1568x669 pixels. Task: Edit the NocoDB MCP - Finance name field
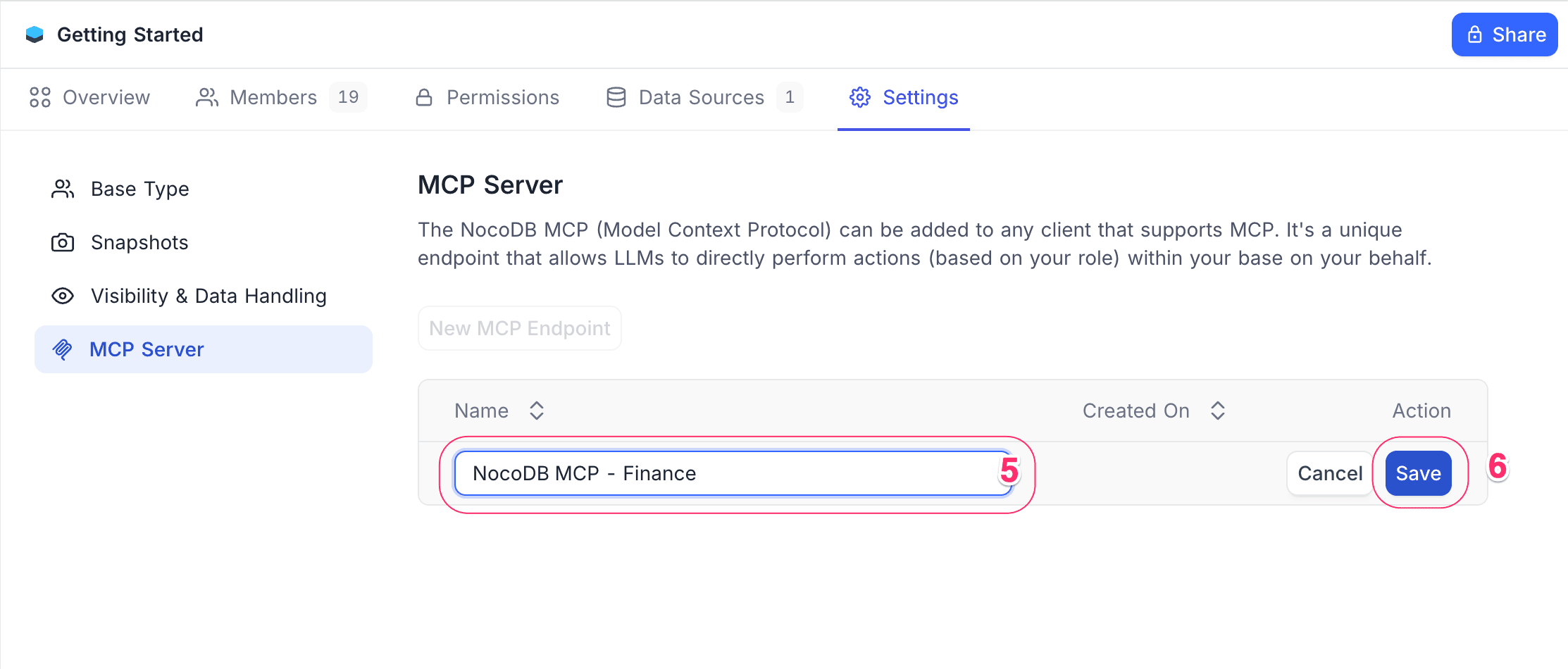(x=733, y=473)
